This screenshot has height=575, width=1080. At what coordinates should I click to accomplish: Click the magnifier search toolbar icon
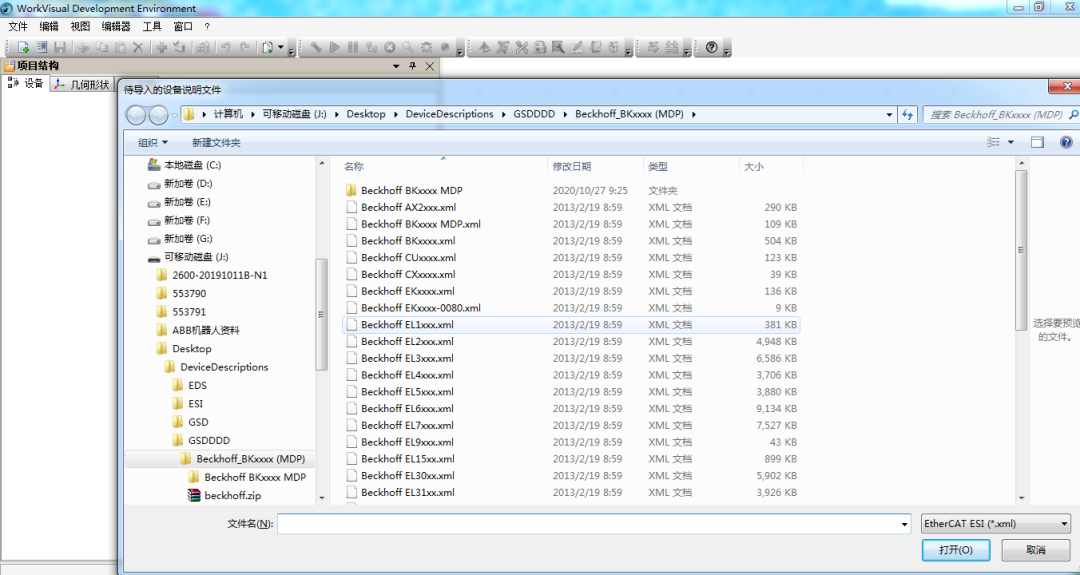pos(408,48)
